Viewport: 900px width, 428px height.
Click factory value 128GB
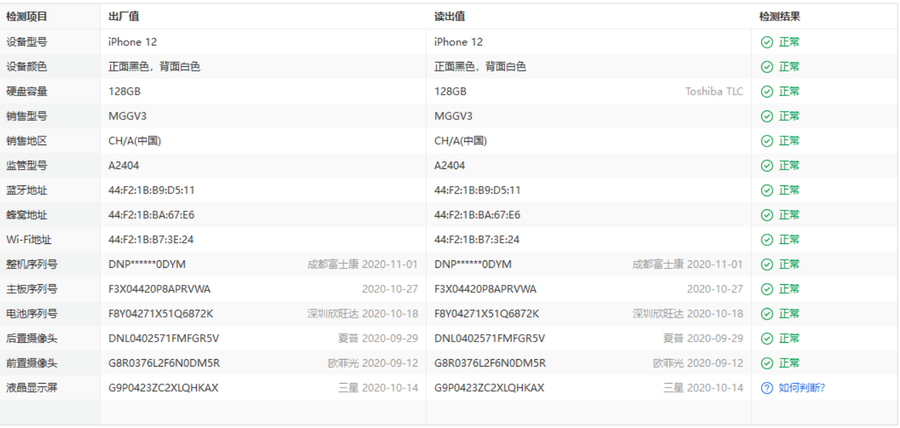point(125,91)
